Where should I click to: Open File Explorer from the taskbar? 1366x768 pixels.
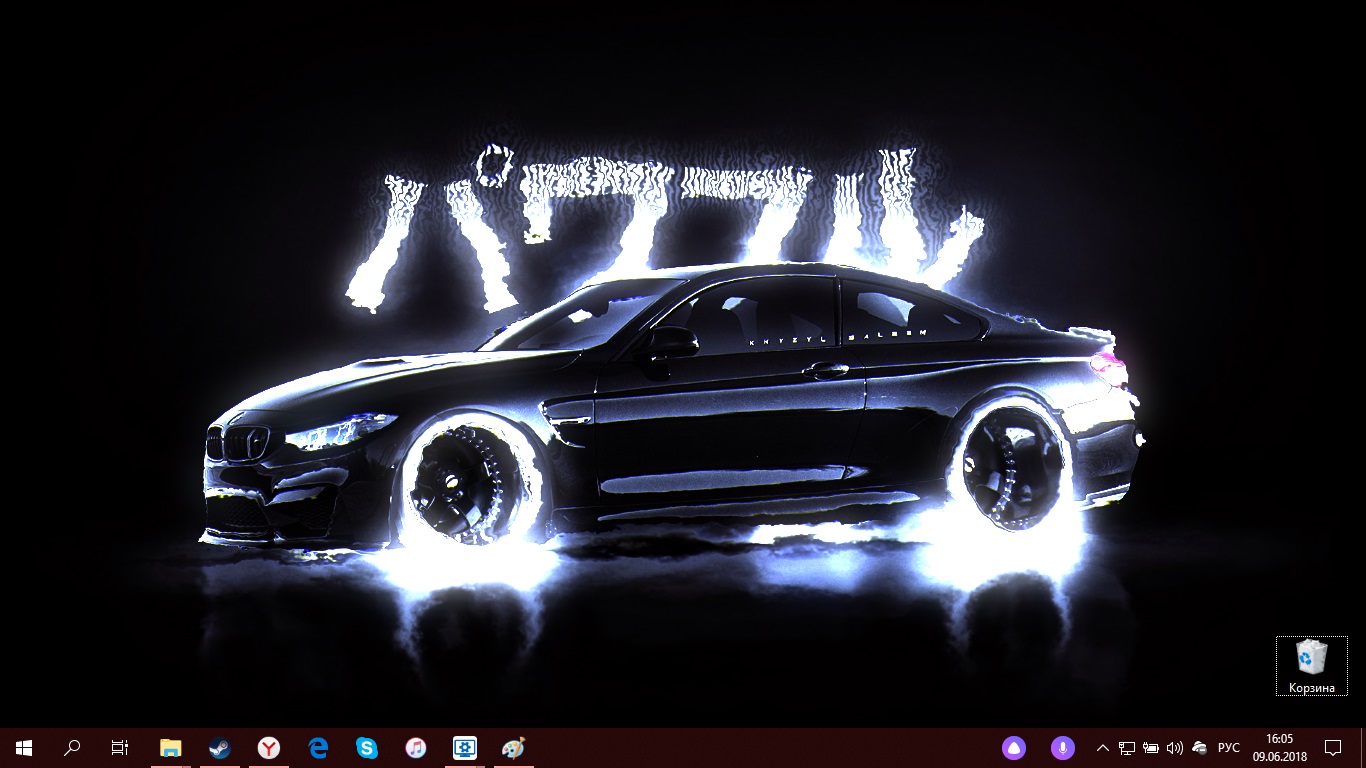171,747
